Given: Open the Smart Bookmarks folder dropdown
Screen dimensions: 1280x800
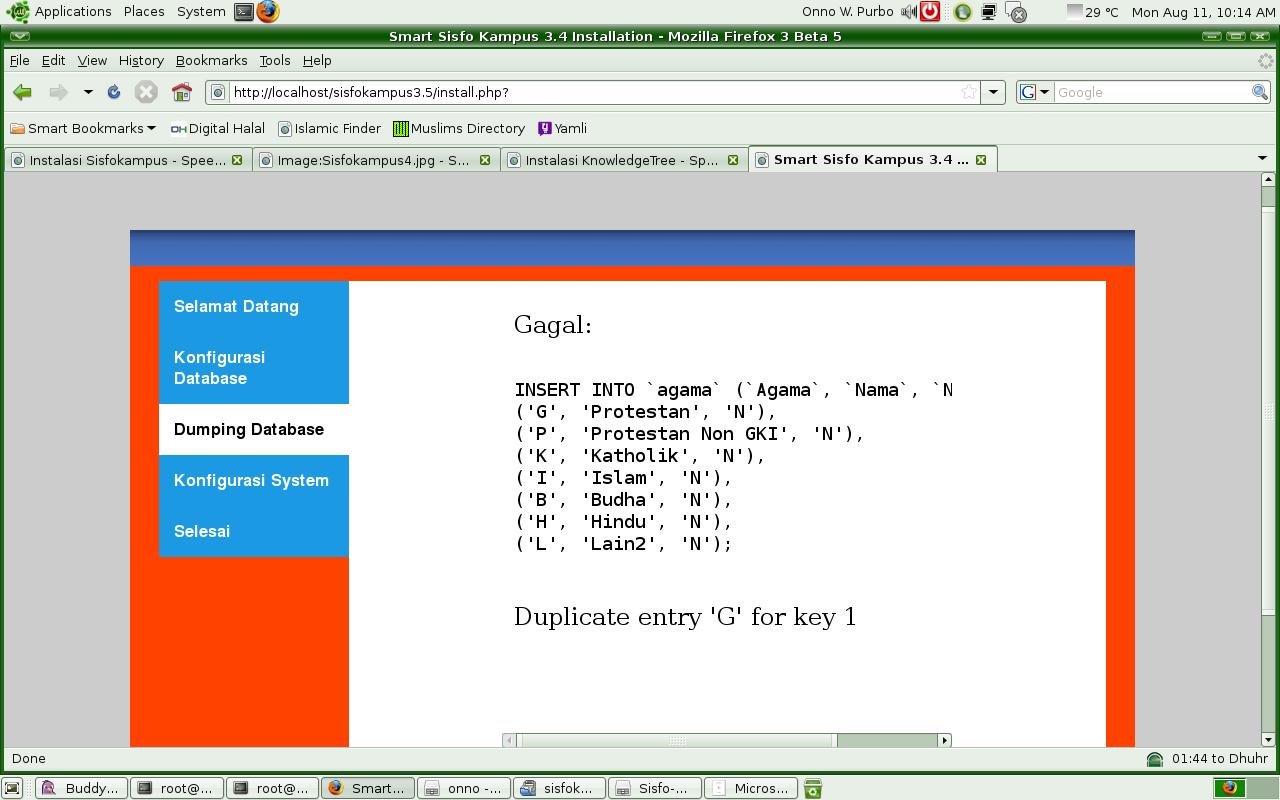Looking at the screenshot, I should pos(84,128).
